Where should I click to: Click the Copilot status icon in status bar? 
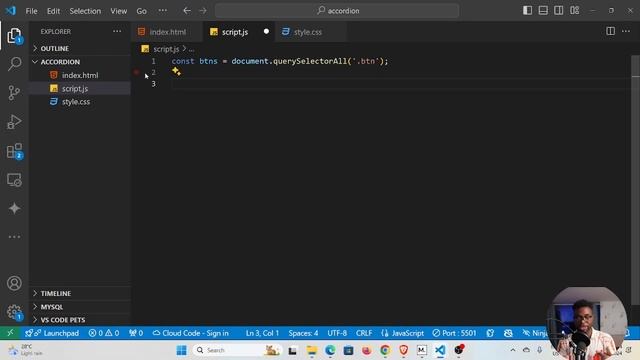(508, 333)
